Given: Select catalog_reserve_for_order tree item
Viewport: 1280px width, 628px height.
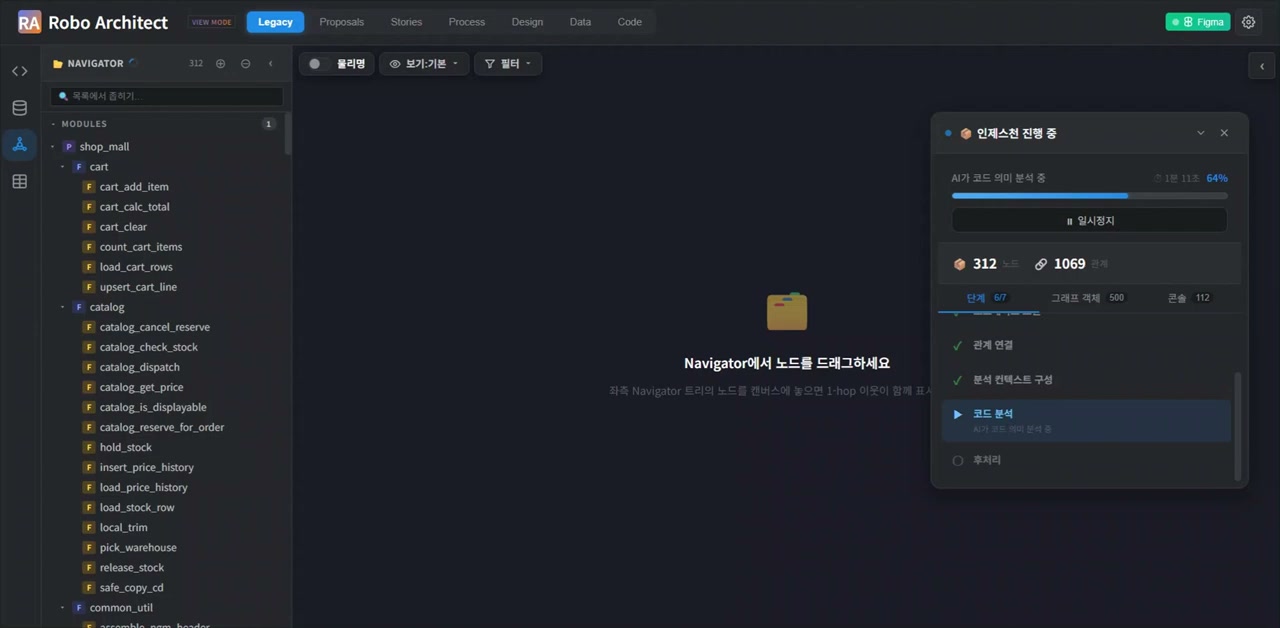Looking at the screenshot, I should (x=162, y=427).
